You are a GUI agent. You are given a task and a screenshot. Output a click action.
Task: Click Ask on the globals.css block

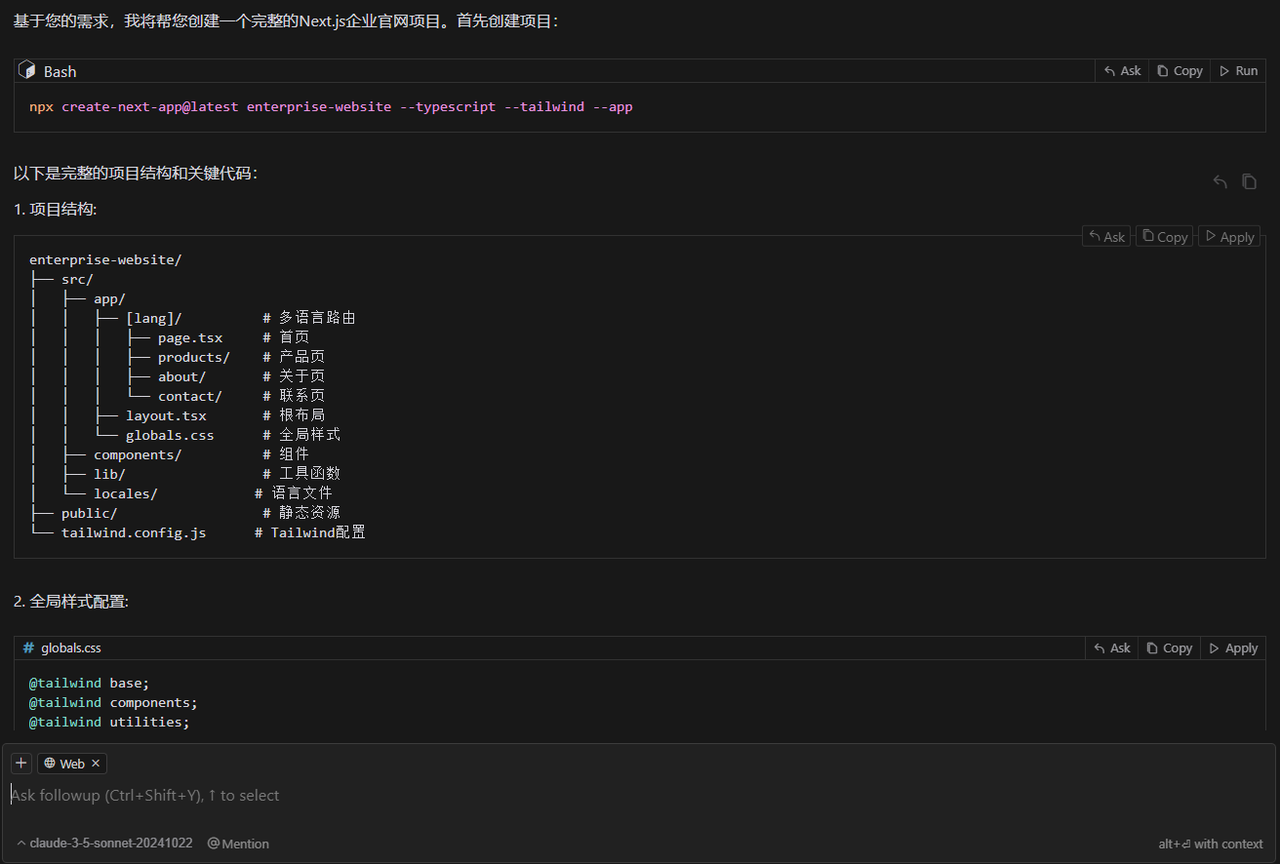1112,648
